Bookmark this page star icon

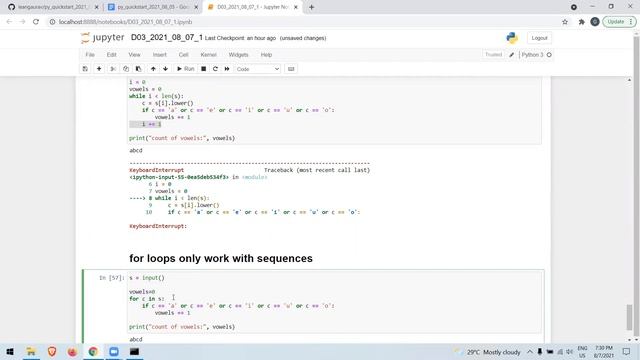pos(565,22)
